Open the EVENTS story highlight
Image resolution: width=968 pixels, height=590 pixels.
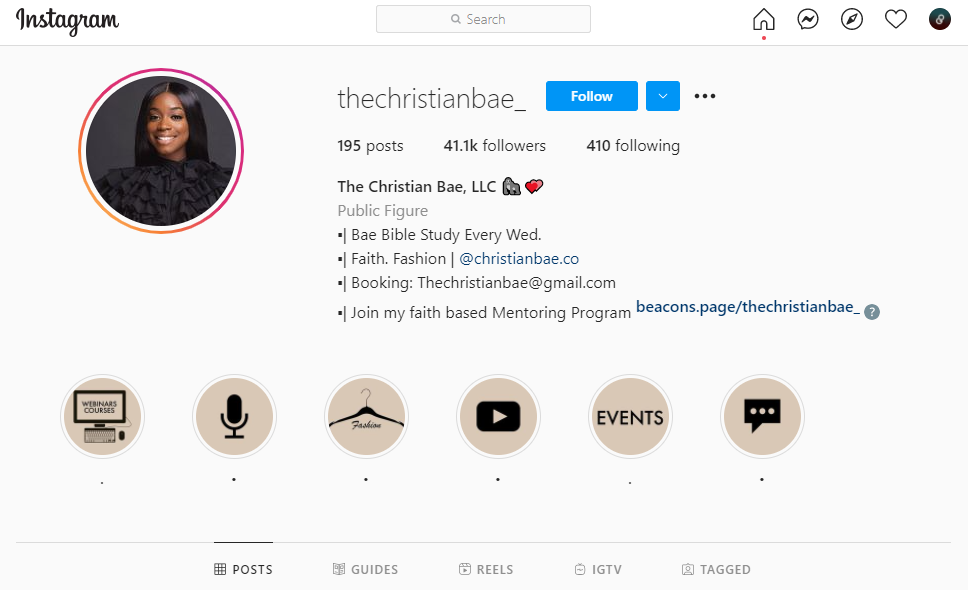(x=630, y=417)
